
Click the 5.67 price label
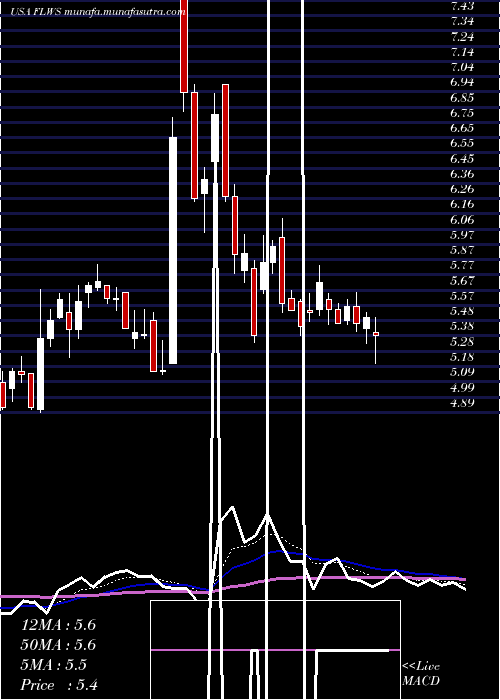coord(462,280)
